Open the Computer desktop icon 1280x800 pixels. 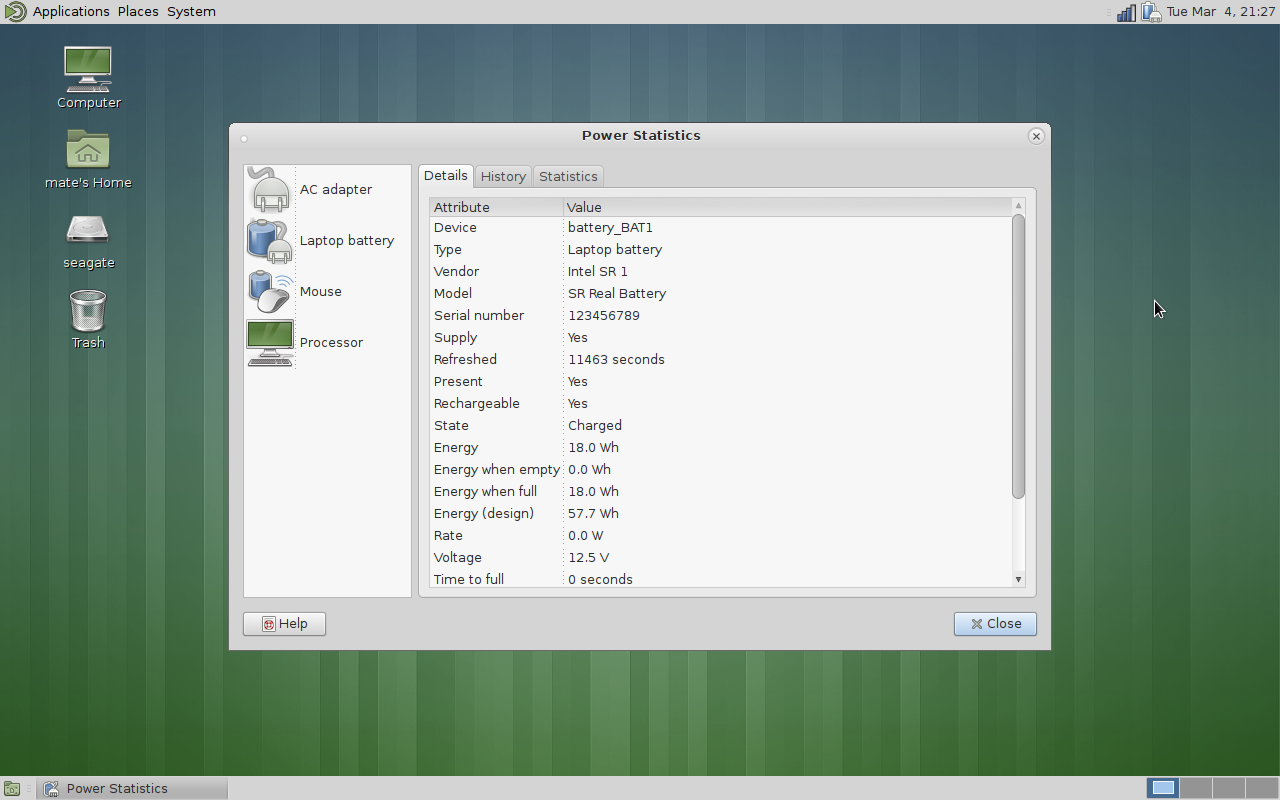click(88, 70)
